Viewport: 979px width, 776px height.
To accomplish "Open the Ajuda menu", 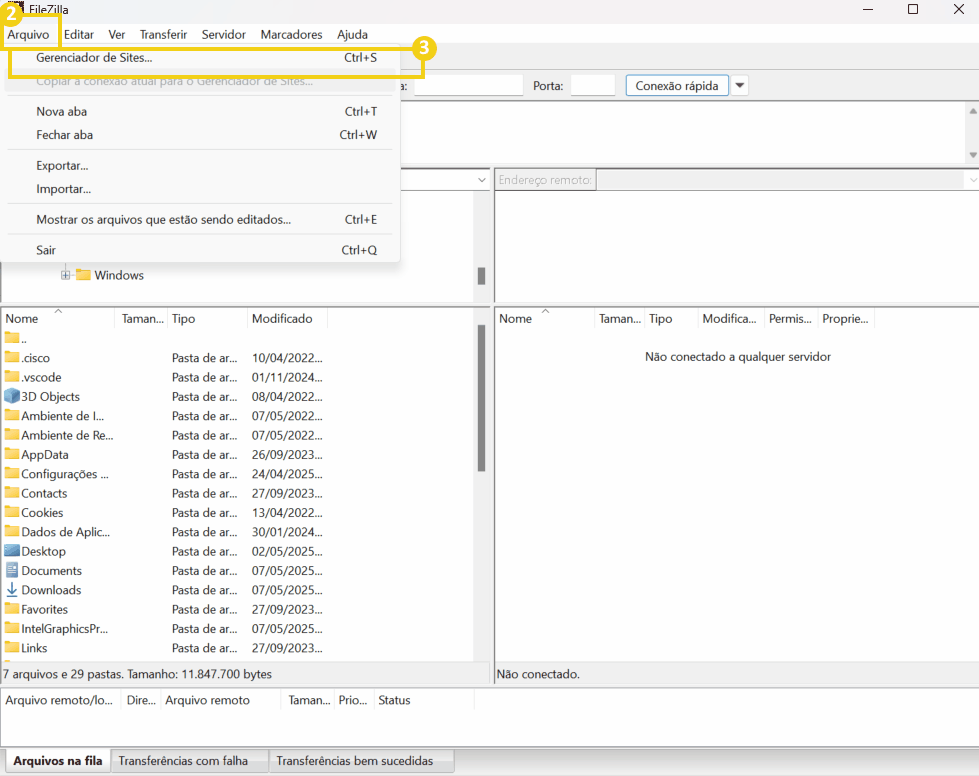I will point(352,34).
